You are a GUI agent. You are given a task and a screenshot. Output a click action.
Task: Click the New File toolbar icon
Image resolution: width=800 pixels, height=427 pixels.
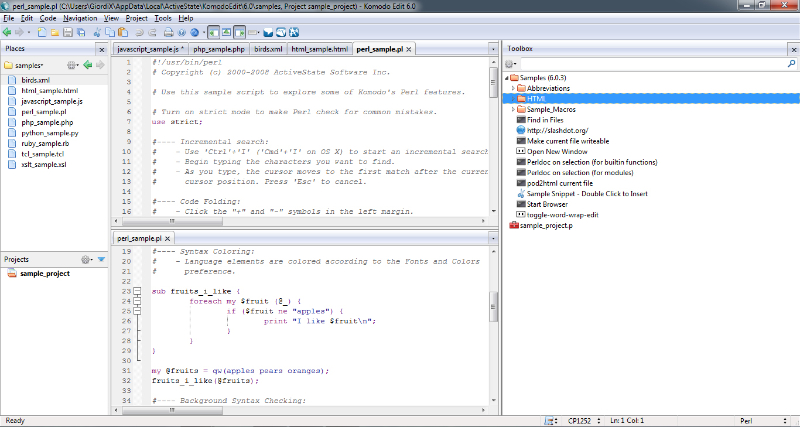click(x=41, y=32)
